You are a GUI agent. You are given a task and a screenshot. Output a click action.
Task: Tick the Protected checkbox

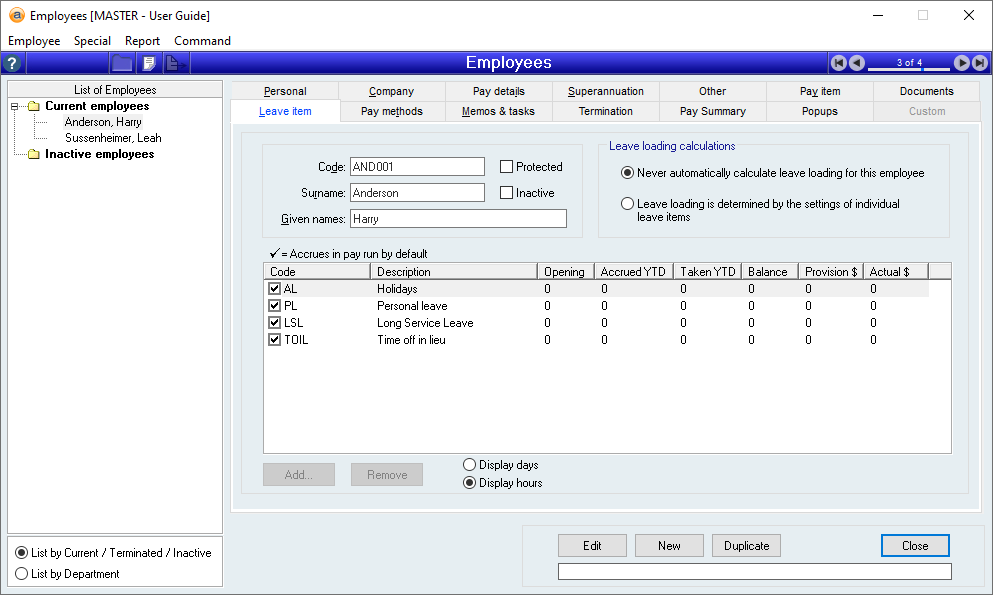coord(507,167)
